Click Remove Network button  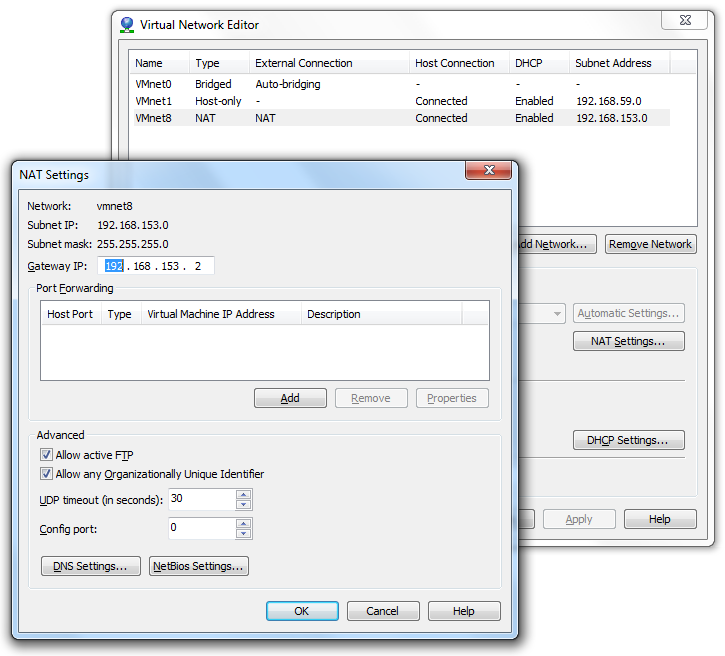pos(651,244)
